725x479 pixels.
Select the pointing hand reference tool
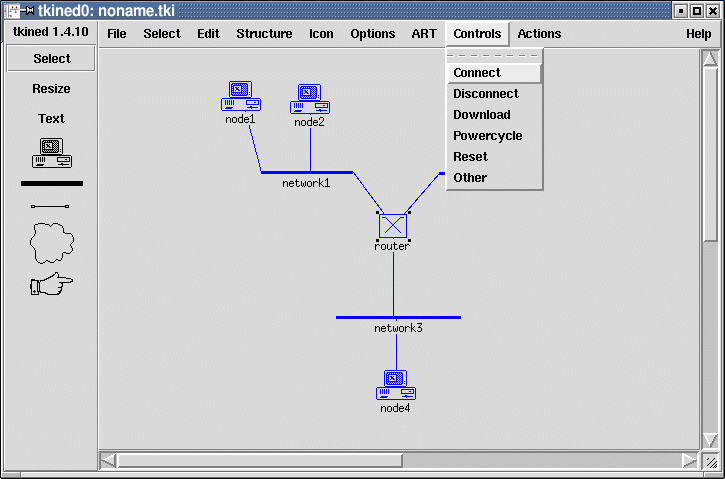pos(52,286)
